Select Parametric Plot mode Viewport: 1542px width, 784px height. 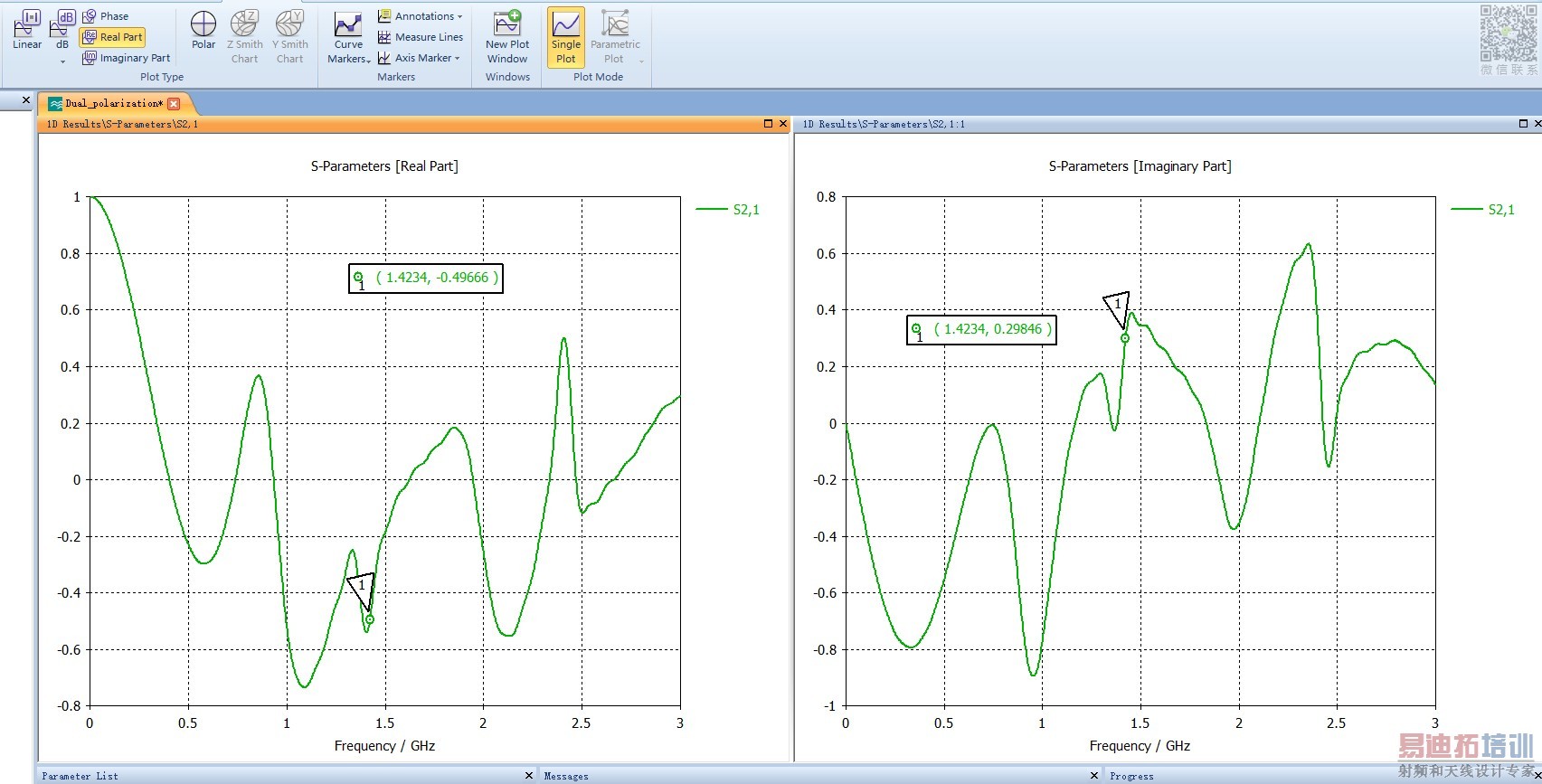coord(615,37)
